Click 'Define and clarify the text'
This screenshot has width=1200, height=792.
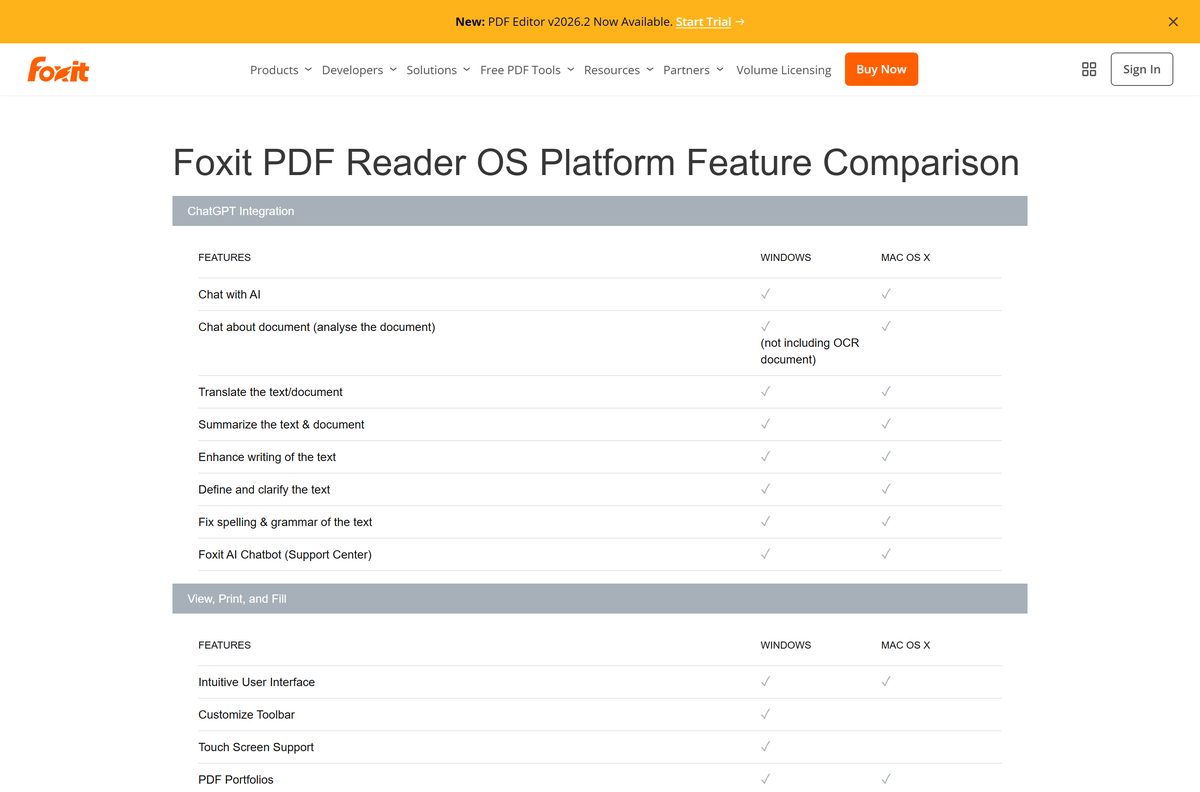tap(264, 489)
